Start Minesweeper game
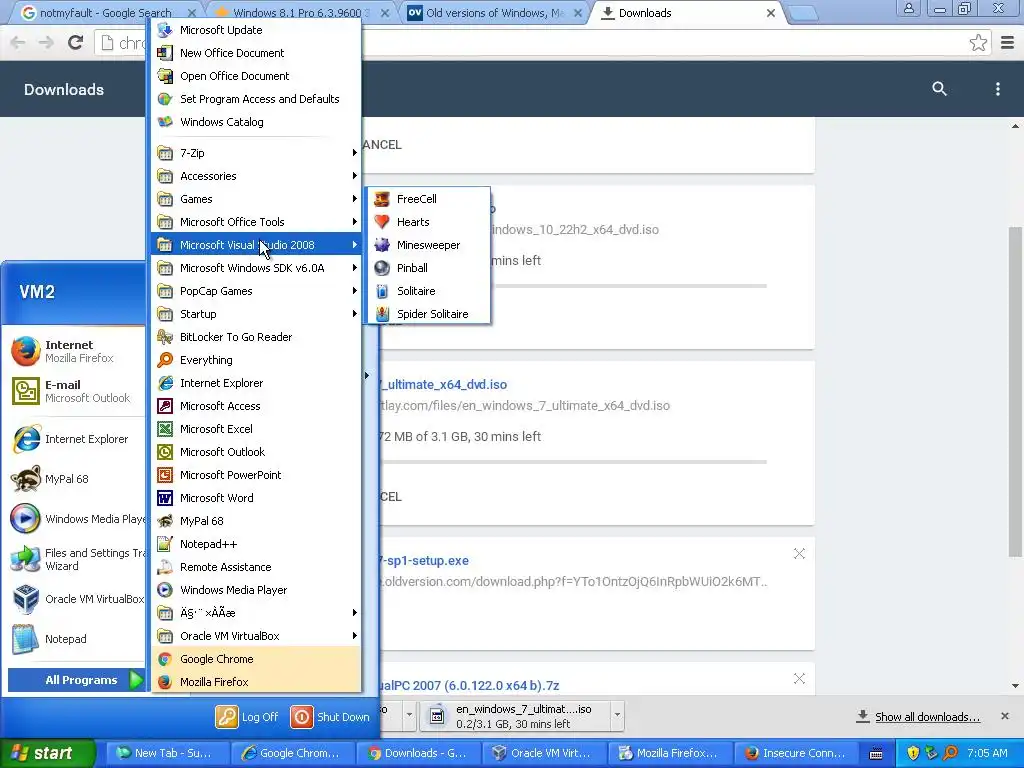 [x=428, y=245]
